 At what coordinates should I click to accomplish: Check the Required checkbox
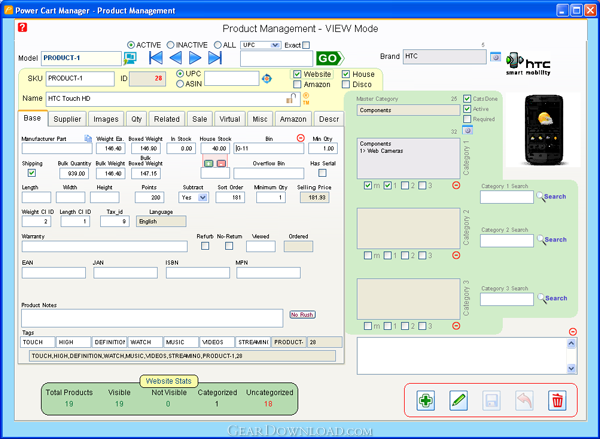(x=467, y=119)
